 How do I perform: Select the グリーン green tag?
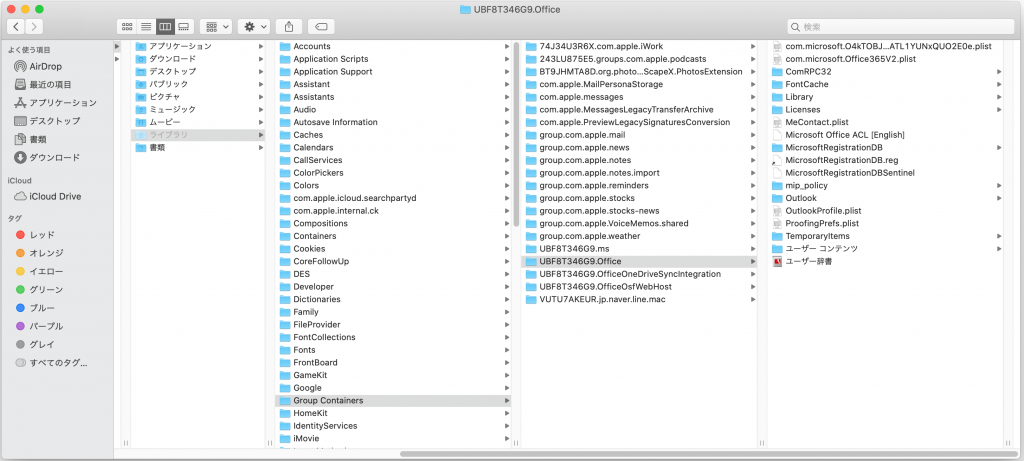[x=39, y=289]
